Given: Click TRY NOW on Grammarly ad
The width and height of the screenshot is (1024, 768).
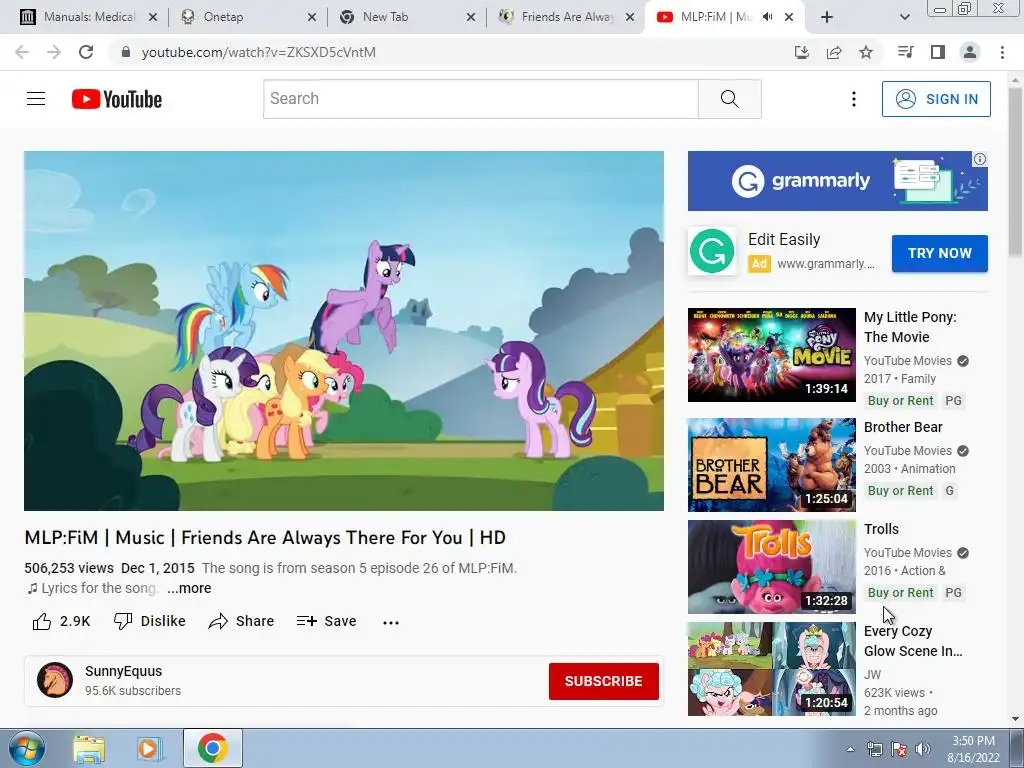Looking at the screenshot, I should [x=940, y=253].
